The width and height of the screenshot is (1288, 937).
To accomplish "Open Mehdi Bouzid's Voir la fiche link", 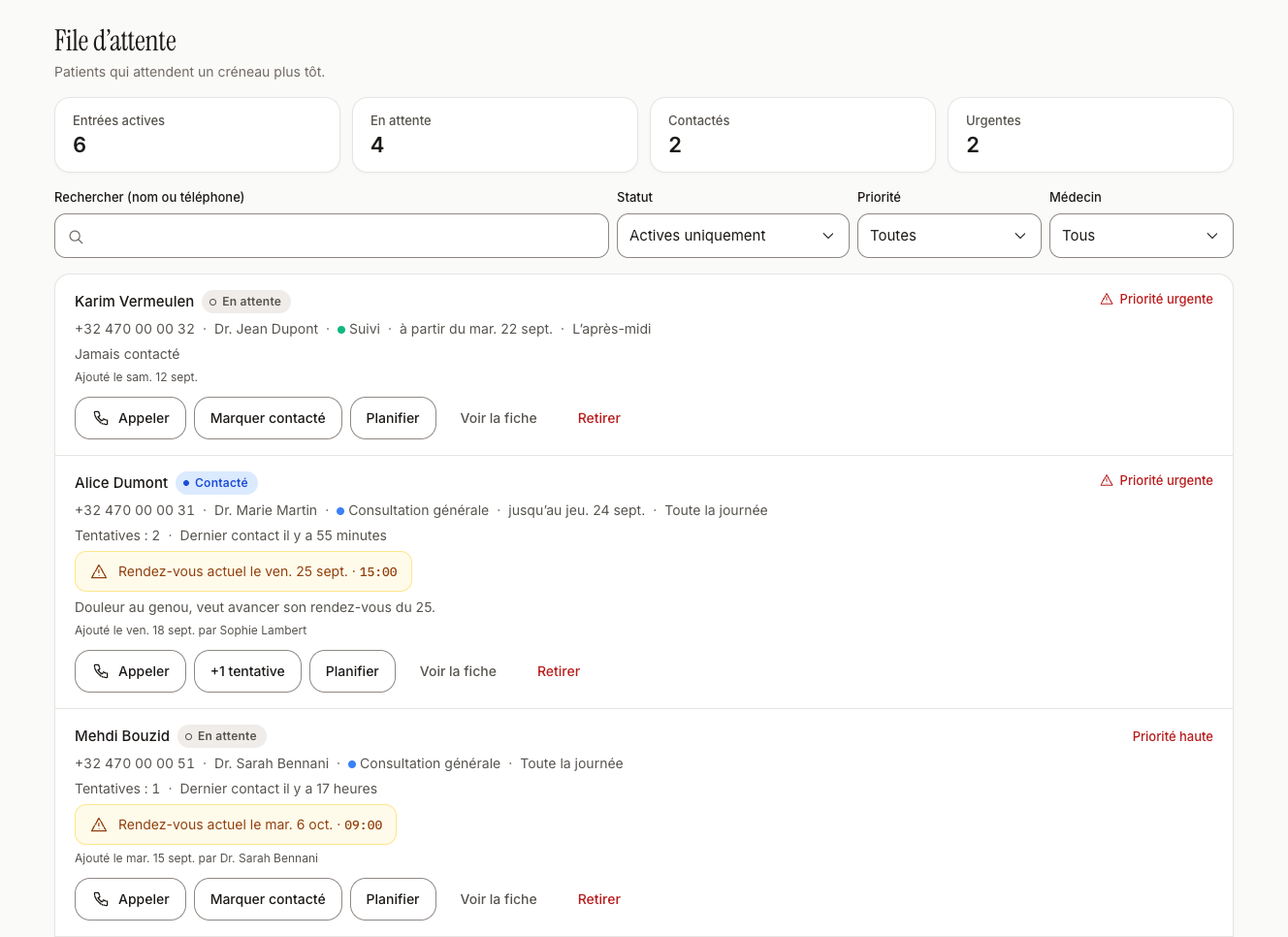I will pos(499,899).
